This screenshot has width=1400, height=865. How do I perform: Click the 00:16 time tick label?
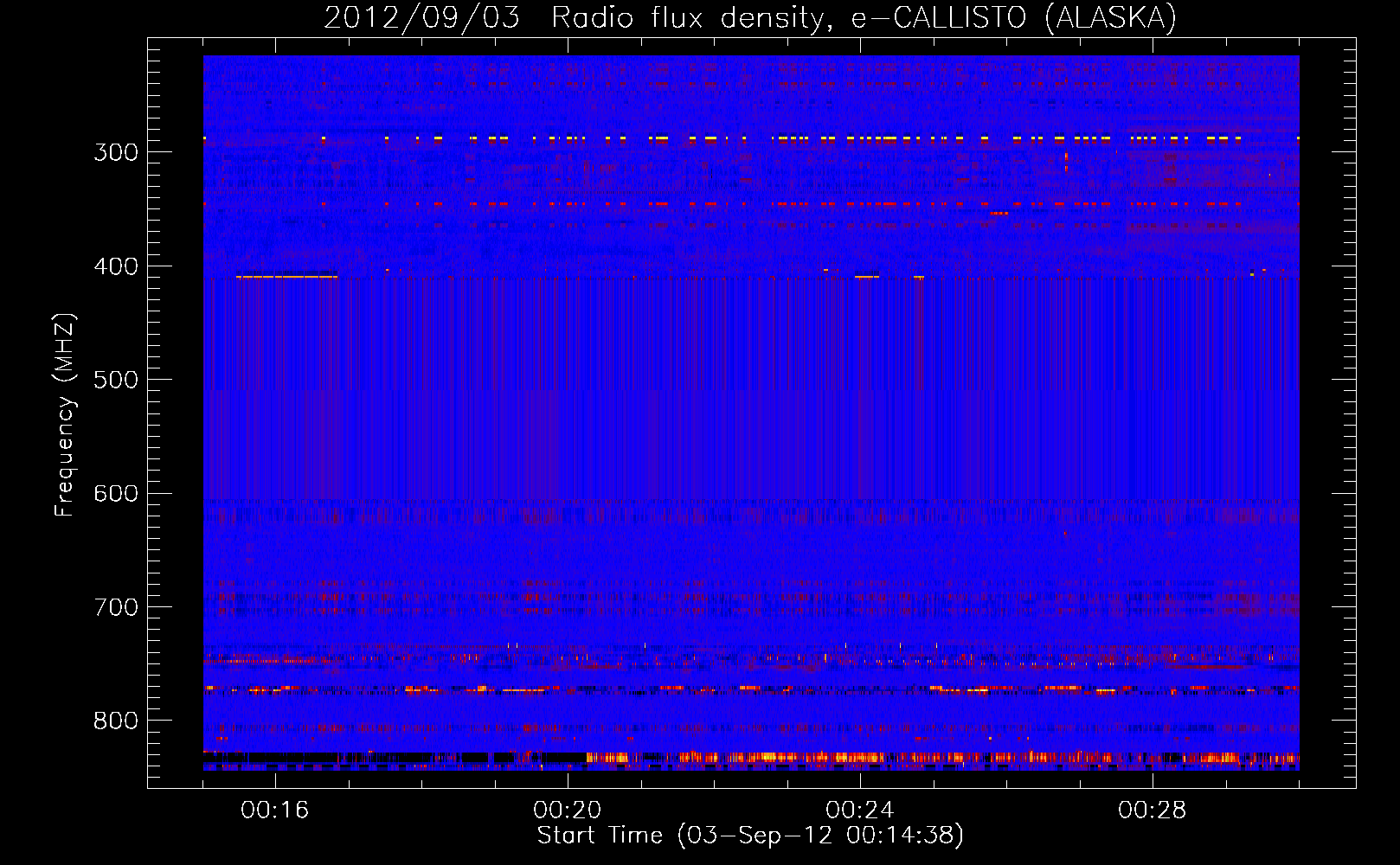(x=275, y=811)
